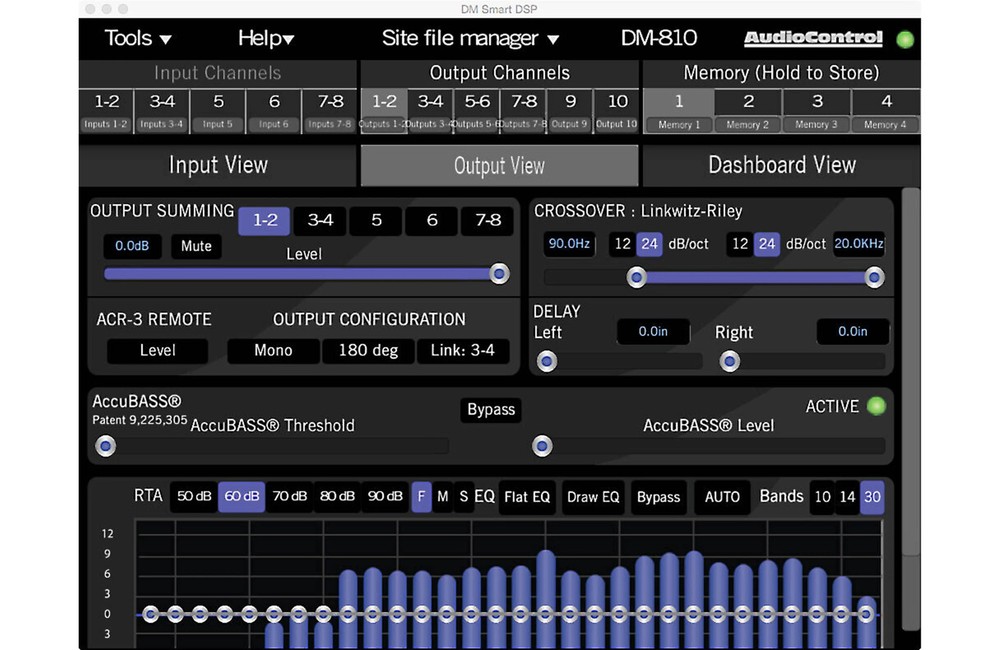Expand the Site file manager menu
This screenshot has width=1000, height=650.
[x=471, y=38]
